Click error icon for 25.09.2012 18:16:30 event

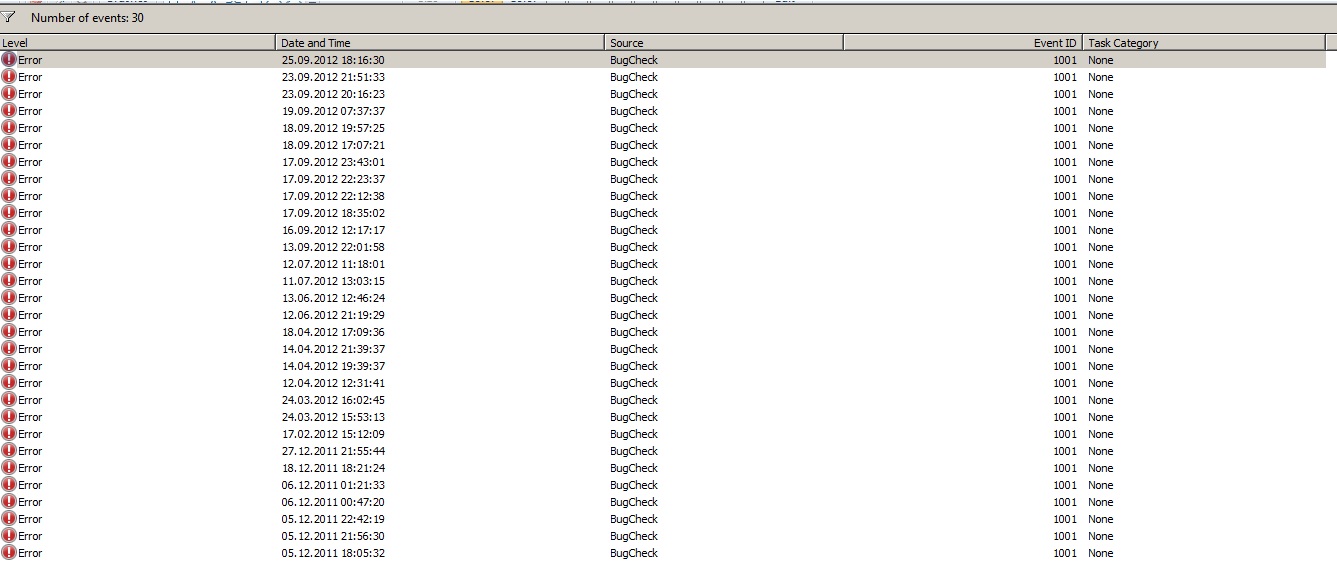pyautogui.click(x=9, y=60)
